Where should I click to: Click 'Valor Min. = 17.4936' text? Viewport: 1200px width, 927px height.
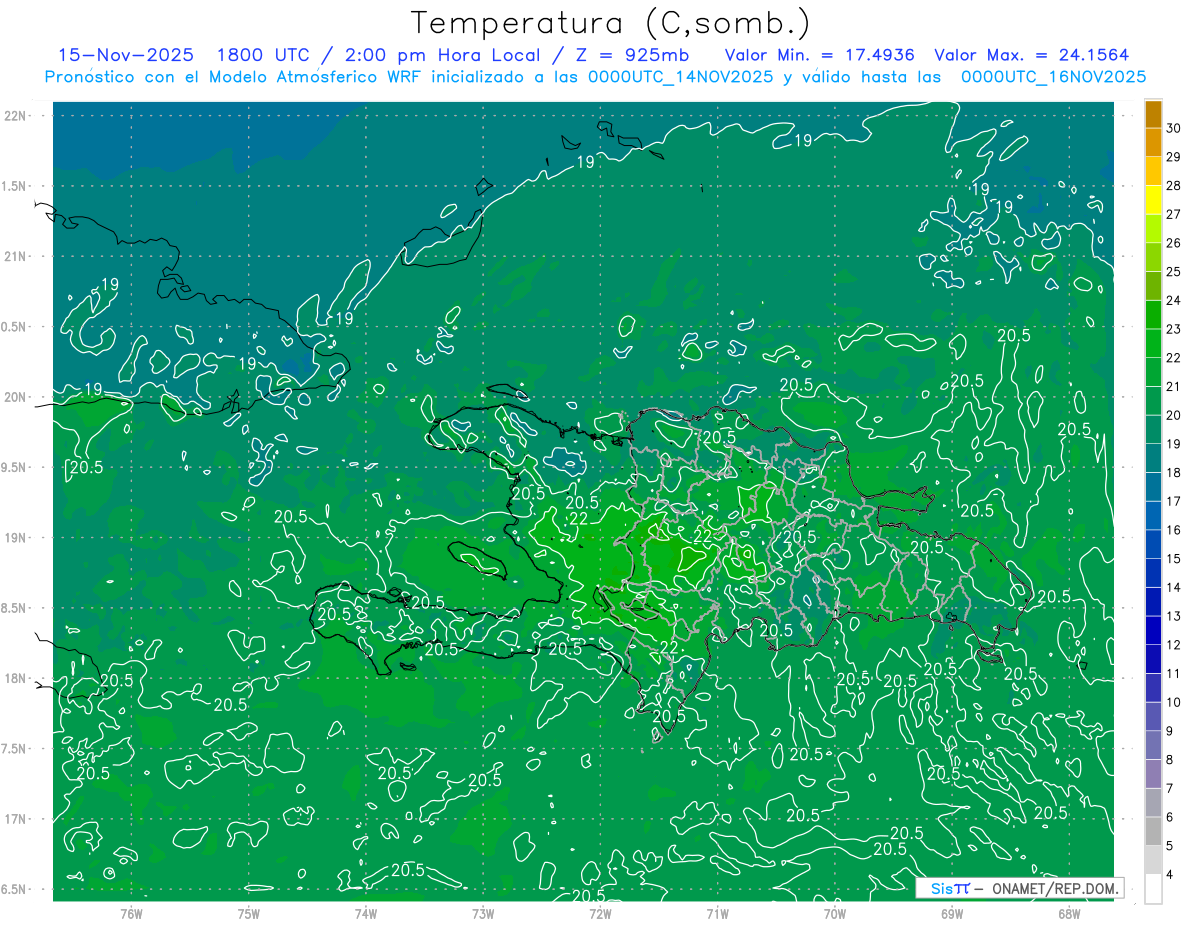pyautogui.click(x=820, y=55)
